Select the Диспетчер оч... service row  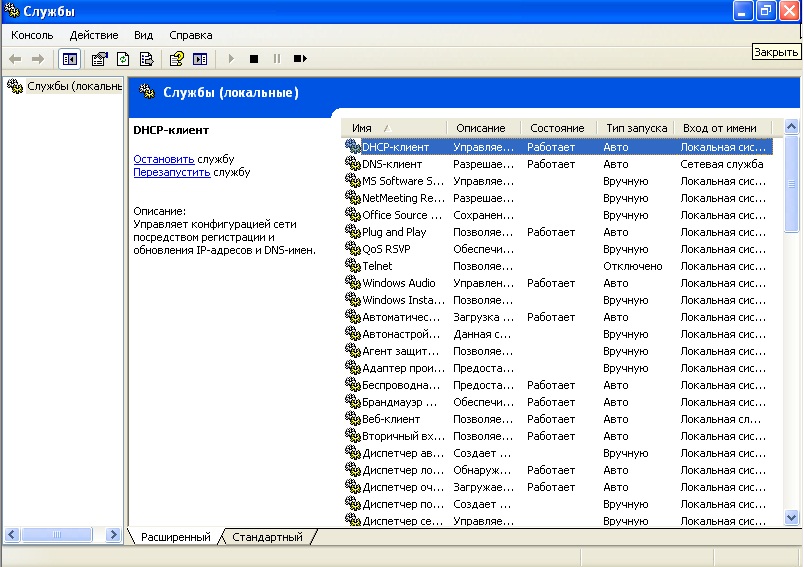click(x=557, y=487)
